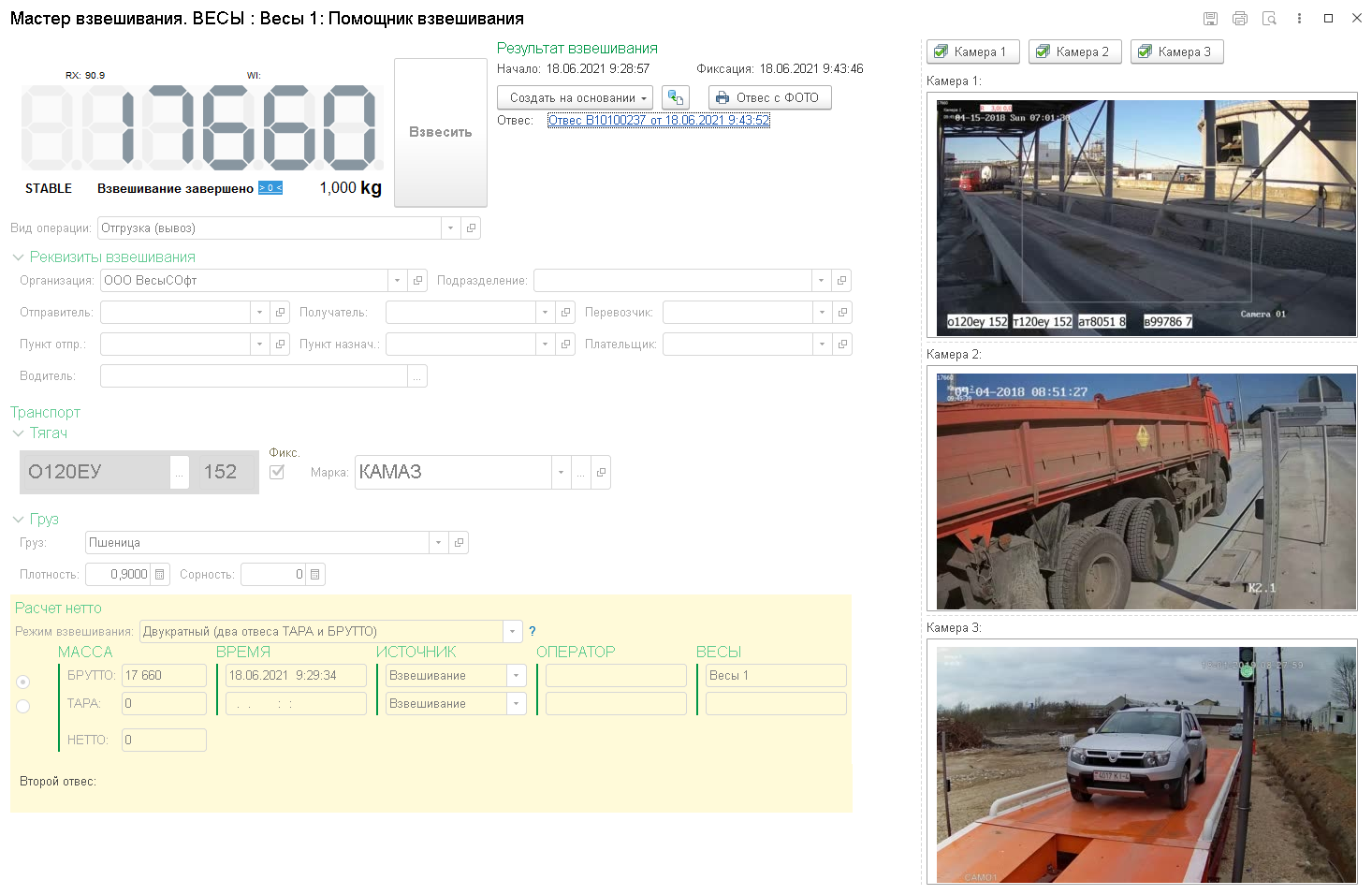Open print preview icon in title bar
1372x895 pixels.
[x=1269, y=19]
